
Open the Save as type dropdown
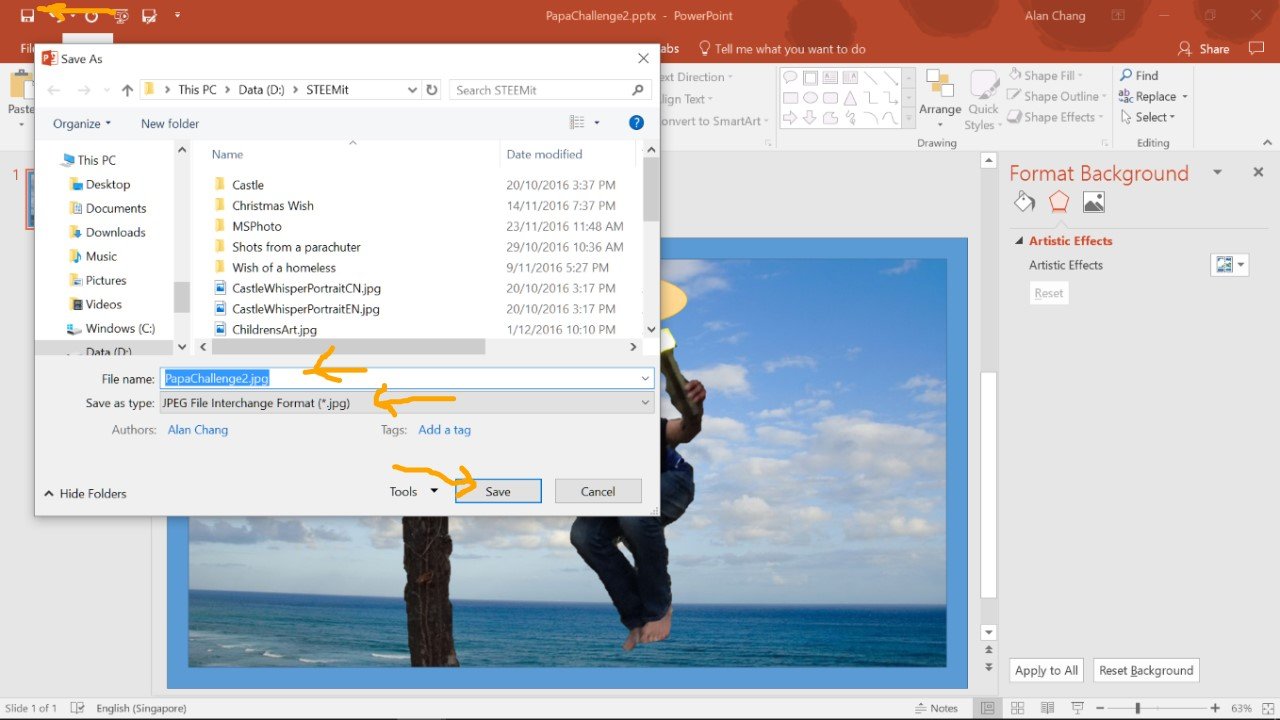pos(407,403)
